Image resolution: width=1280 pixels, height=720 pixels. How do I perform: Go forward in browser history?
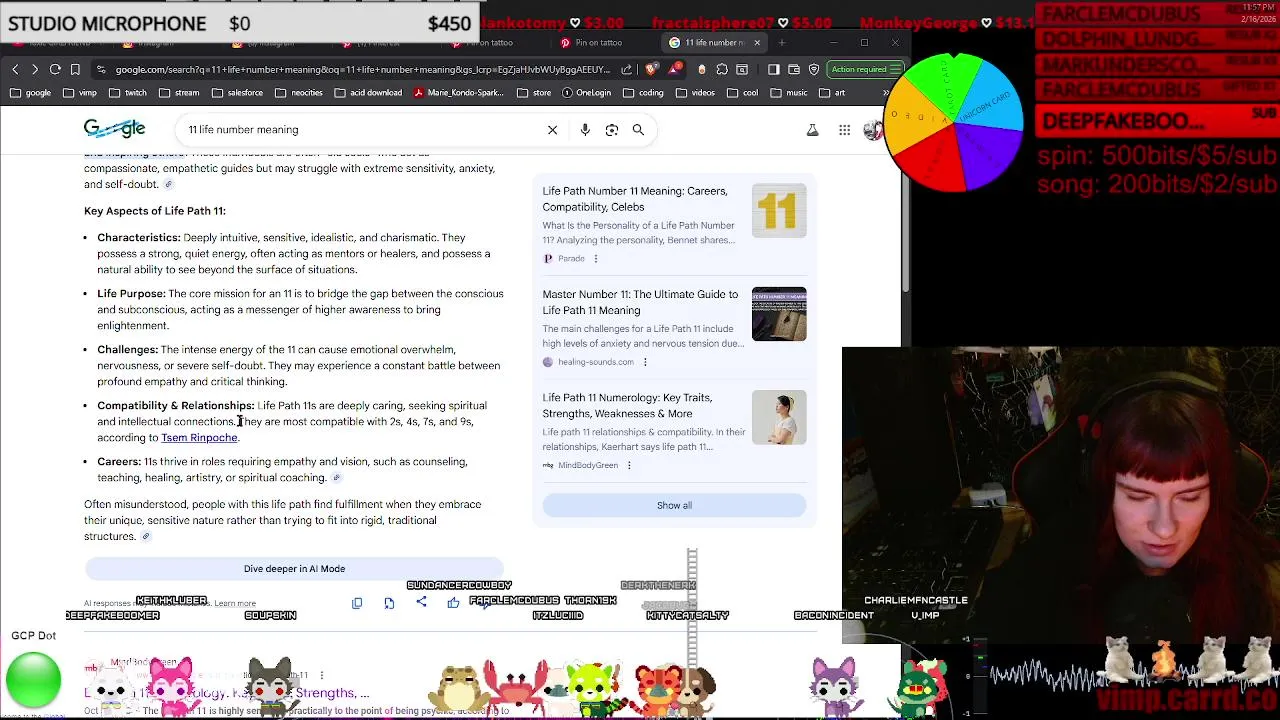[34, 69]
